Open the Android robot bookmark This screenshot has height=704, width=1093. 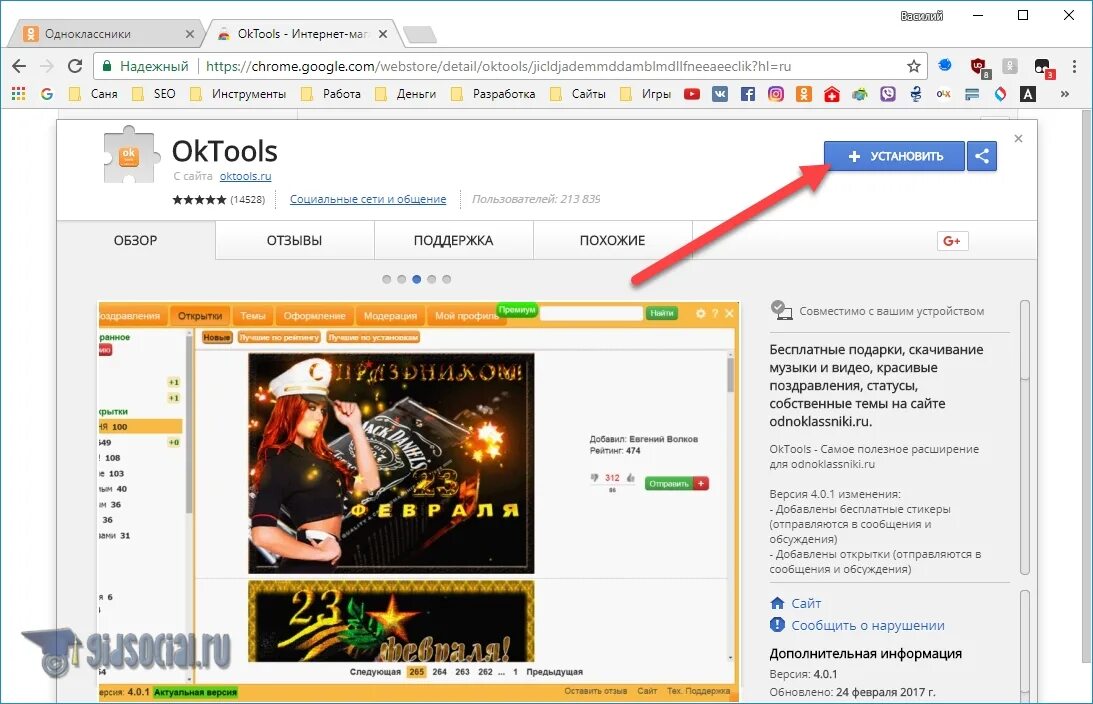pyautogui.click(x=859, y=94)
